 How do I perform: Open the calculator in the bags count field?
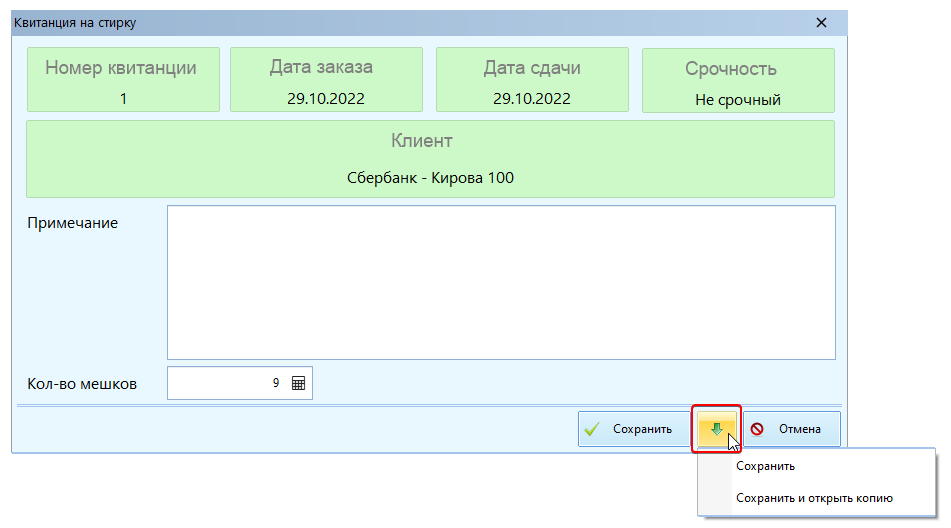click(298, 383)
